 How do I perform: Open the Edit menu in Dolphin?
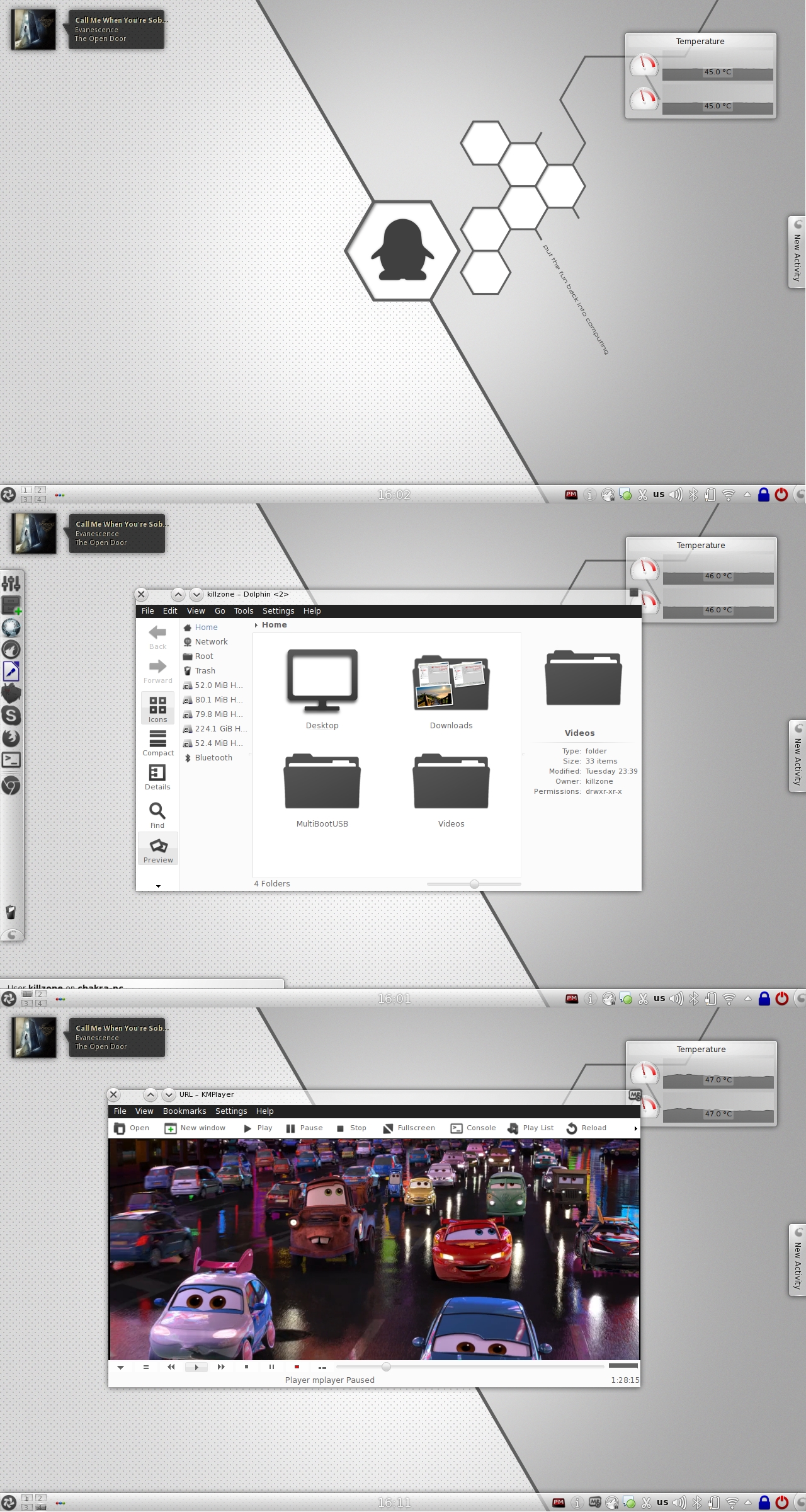point(170,611)
